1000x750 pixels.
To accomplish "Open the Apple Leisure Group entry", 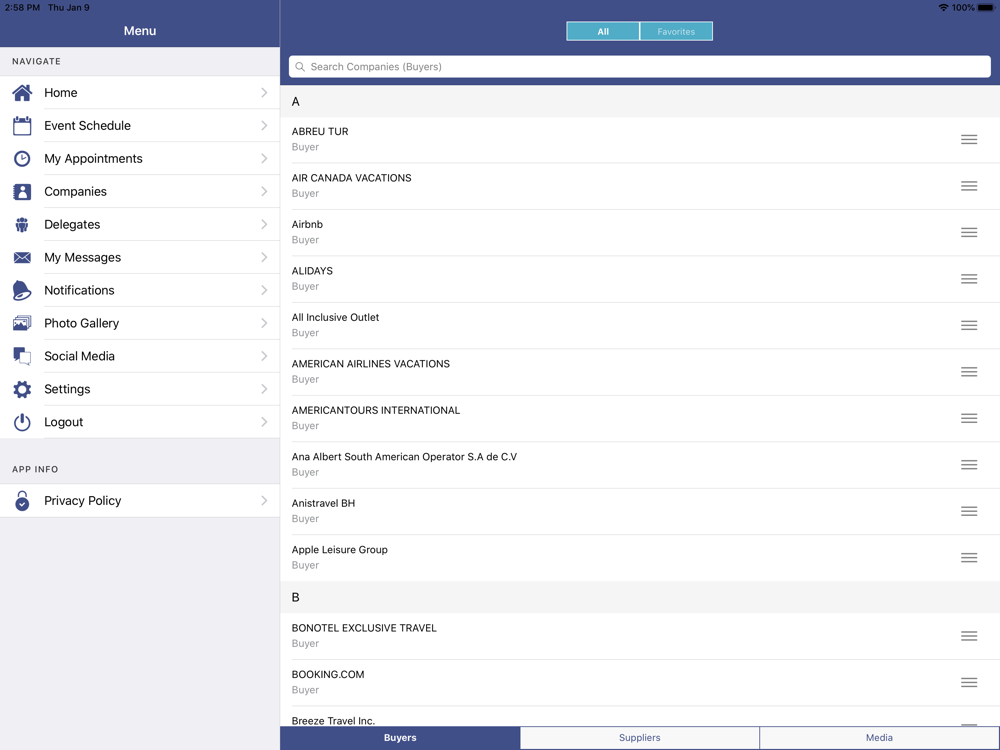I will (x=640, y=558).
